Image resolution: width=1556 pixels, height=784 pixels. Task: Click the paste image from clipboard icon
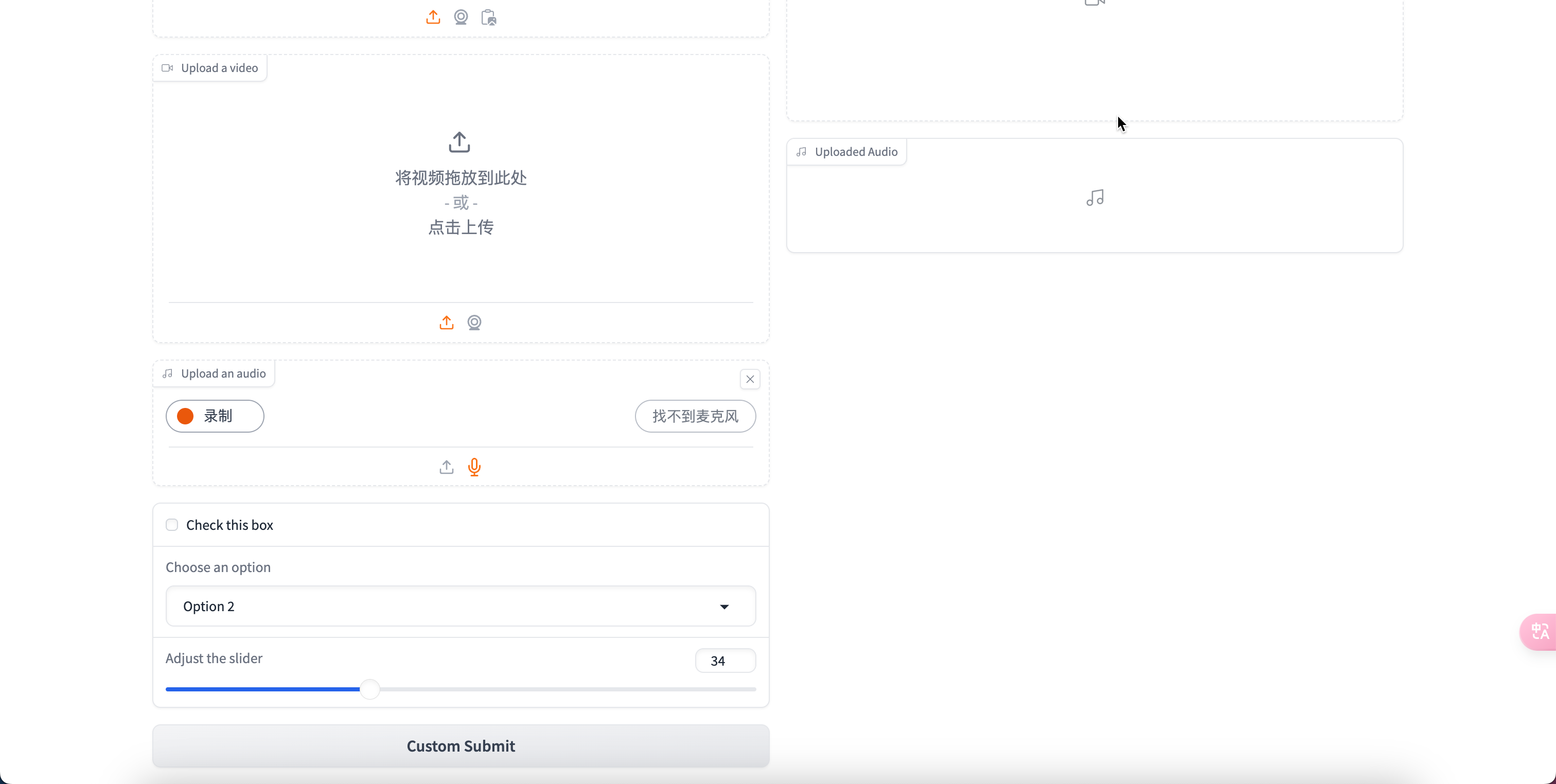tap(488, 17)
